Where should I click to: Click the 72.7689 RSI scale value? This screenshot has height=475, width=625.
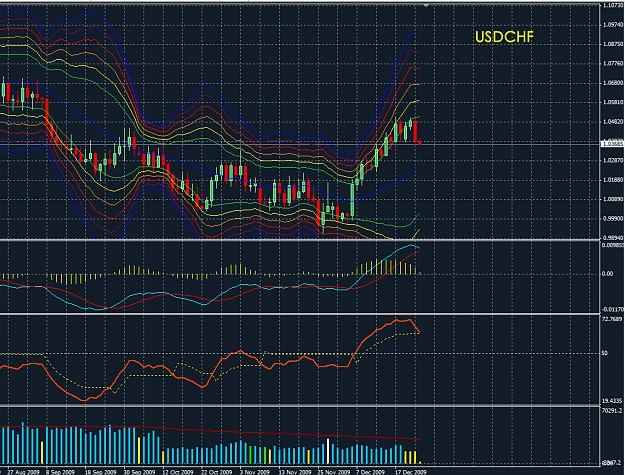pos(612,319)
